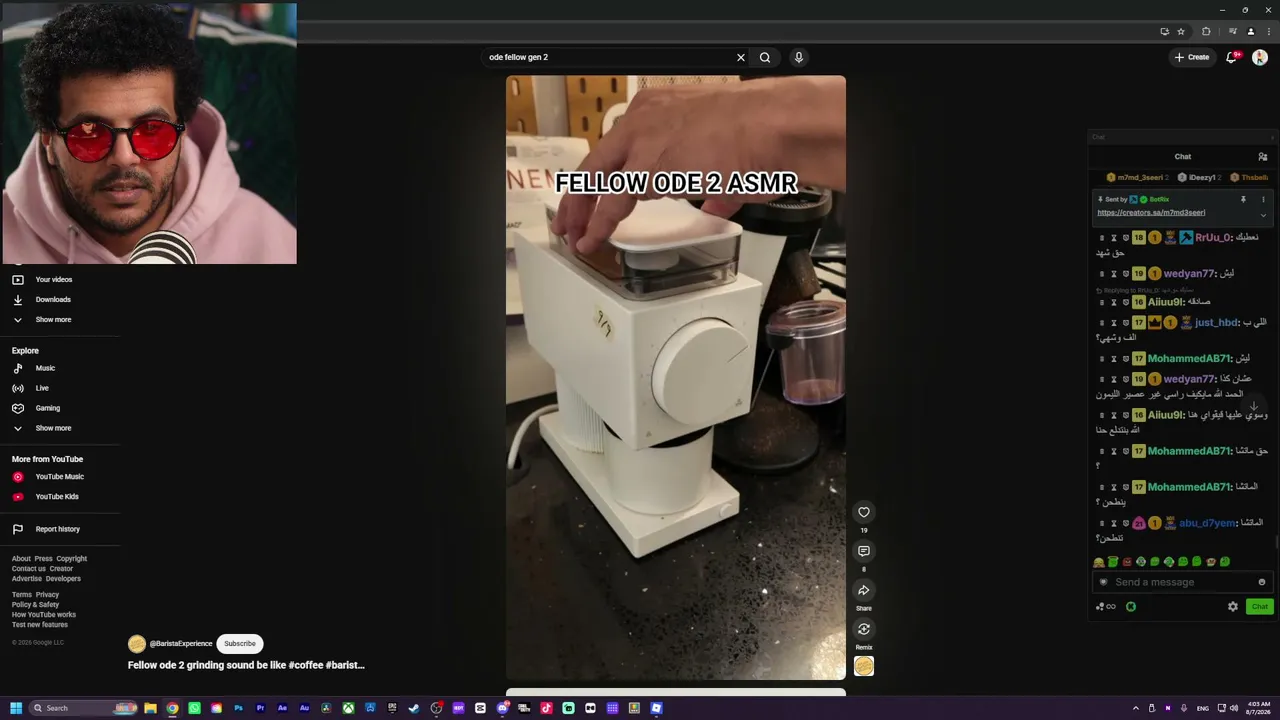Open the browser extensions puzzle icon

tap(1206, 31)
